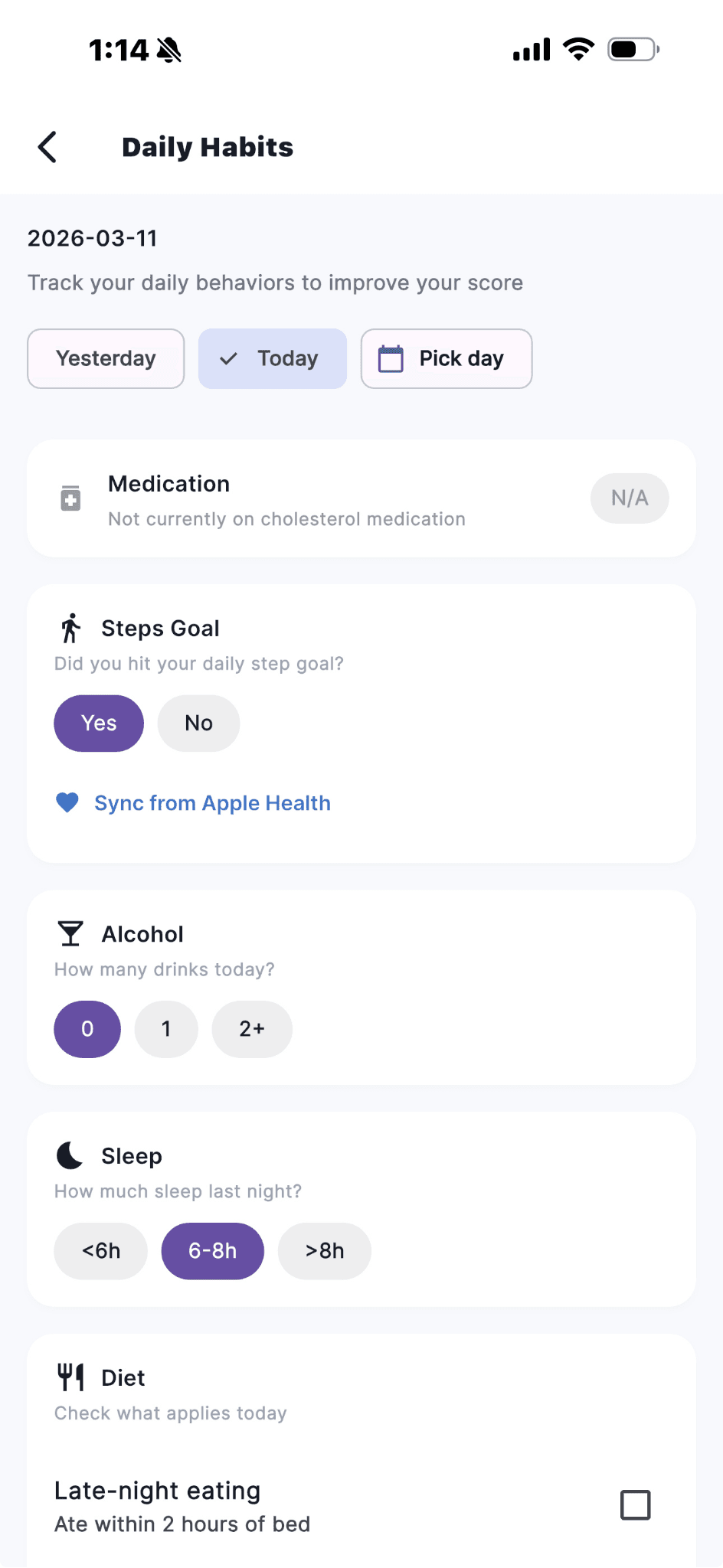Click the walking person Steps icon
The image size is (723, 1568).
point(70,629)
